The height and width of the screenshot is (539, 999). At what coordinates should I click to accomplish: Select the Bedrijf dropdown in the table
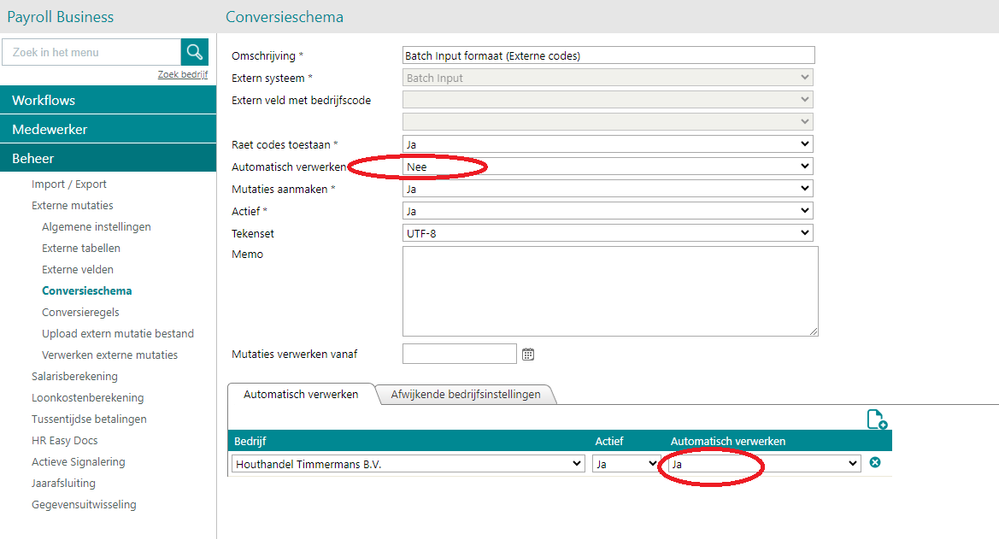(408, 464)
